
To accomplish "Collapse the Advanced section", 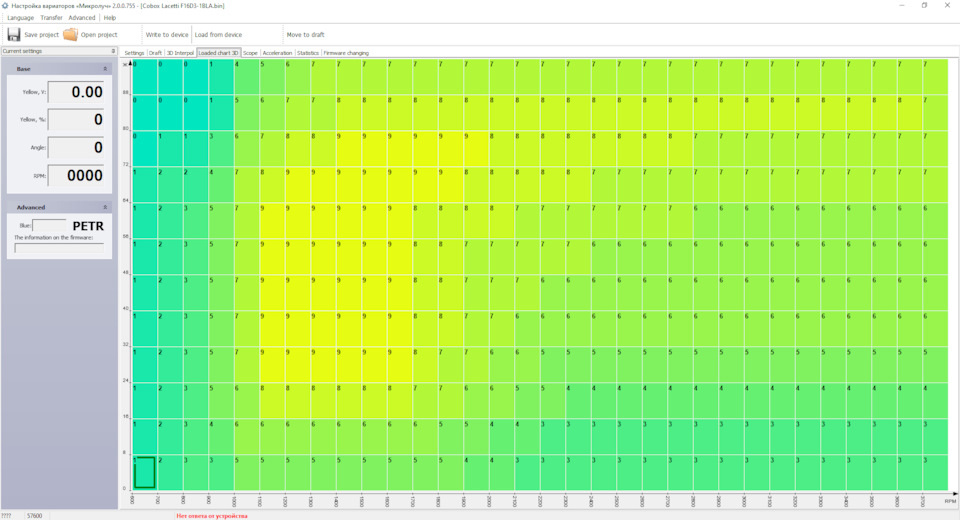I will 105,207.
